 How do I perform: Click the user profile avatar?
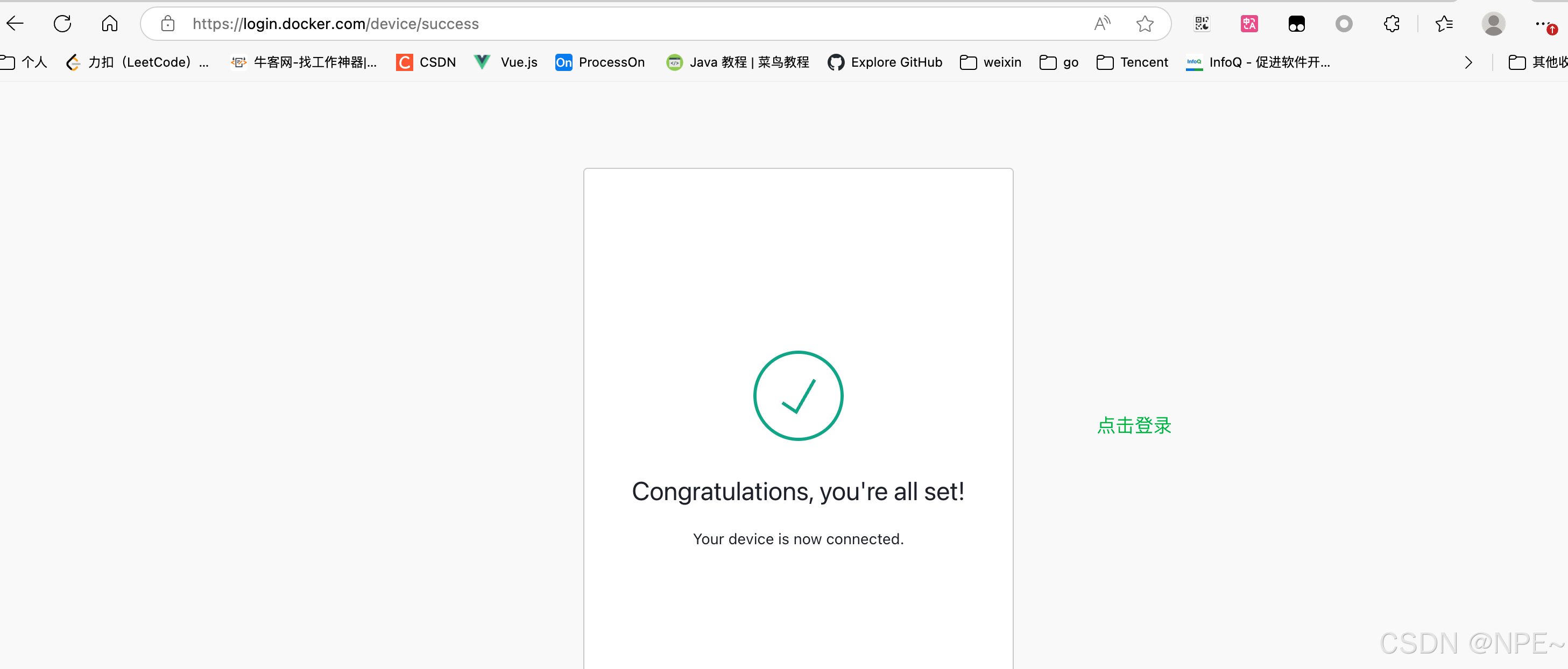point(1493,24)
